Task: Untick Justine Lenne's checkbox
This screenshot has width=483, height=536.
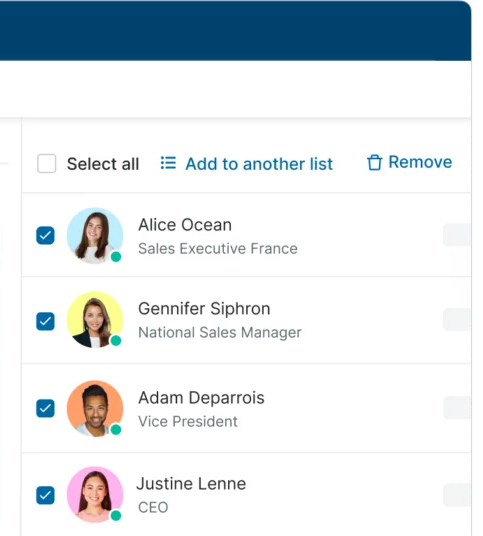Action: [45, 495]
